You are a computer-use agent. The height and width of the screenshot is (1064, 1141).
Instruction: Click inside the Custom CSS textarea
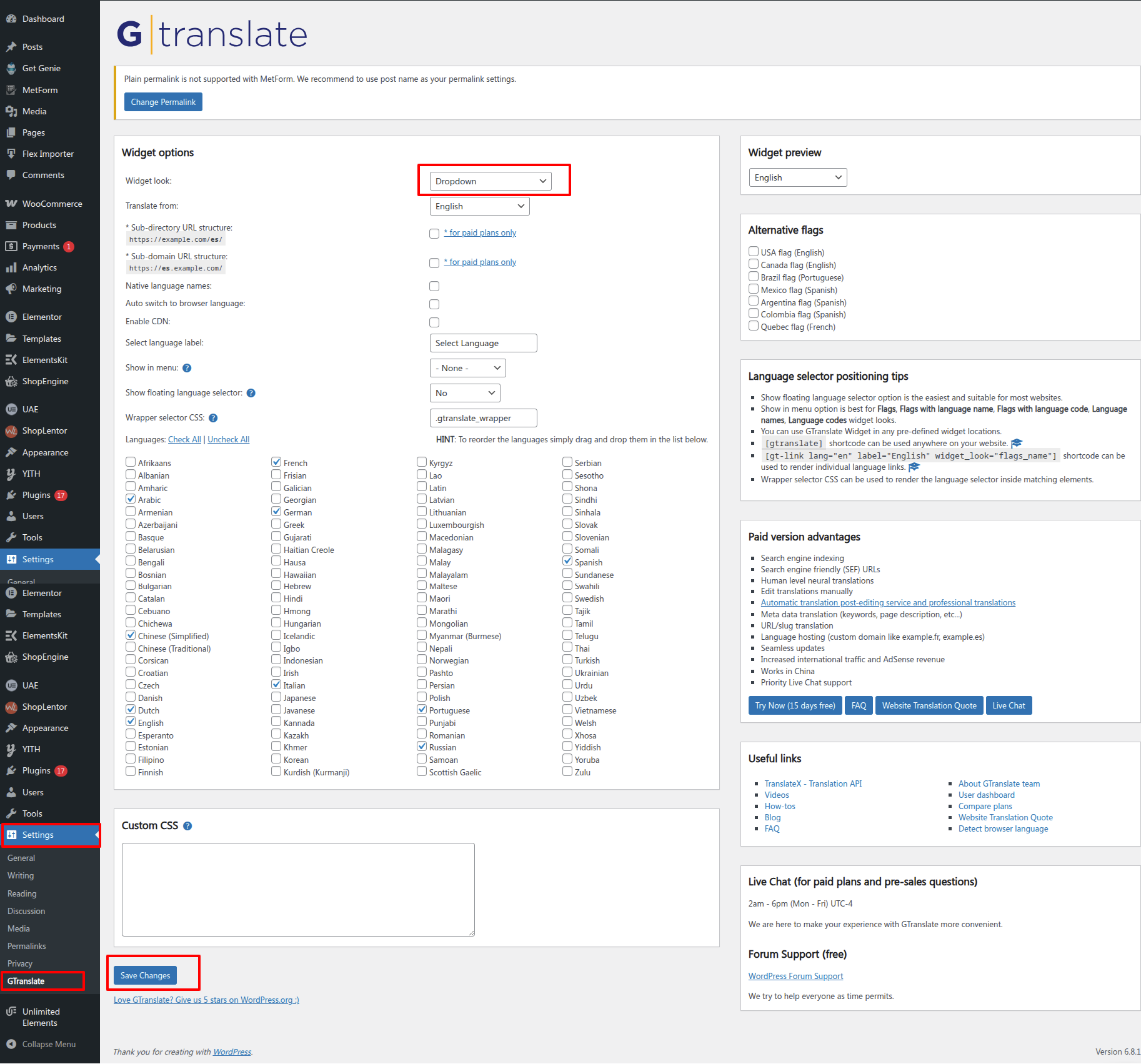click(298, 890)
